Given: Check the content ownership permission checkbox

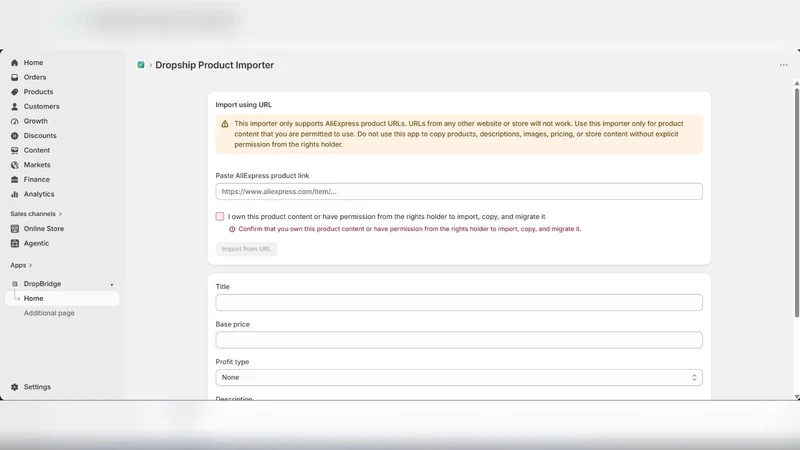Looking at the screenshot, I should [x=220, y=216].
